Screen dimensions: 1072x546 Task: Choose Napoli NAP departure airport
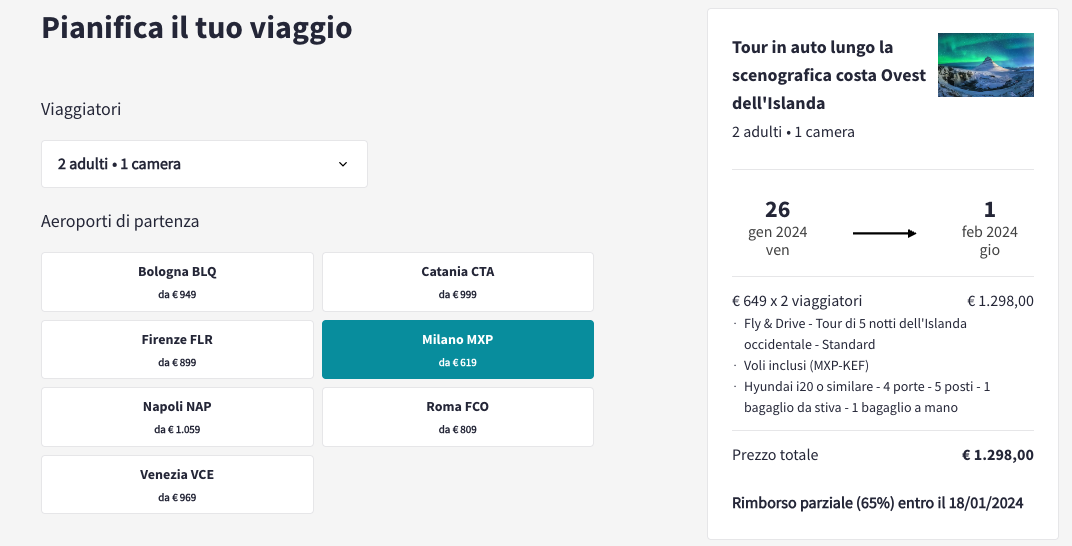point(177,417)
